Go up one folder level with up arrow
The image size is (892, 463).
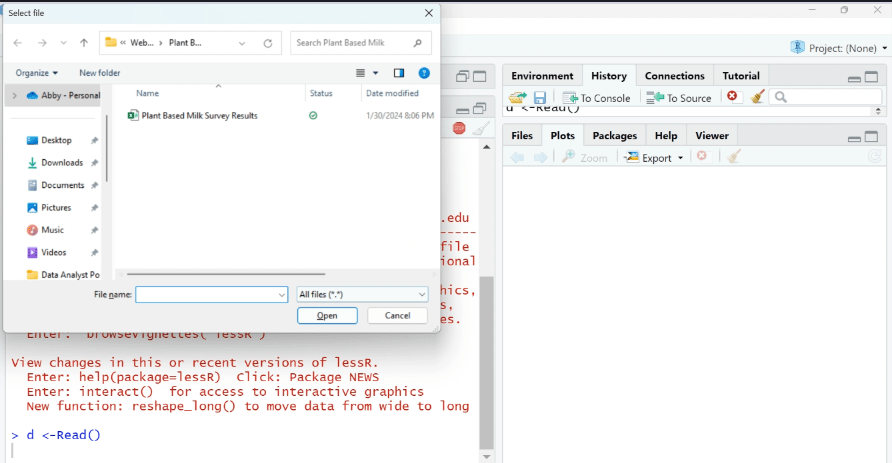pos(84,43)
